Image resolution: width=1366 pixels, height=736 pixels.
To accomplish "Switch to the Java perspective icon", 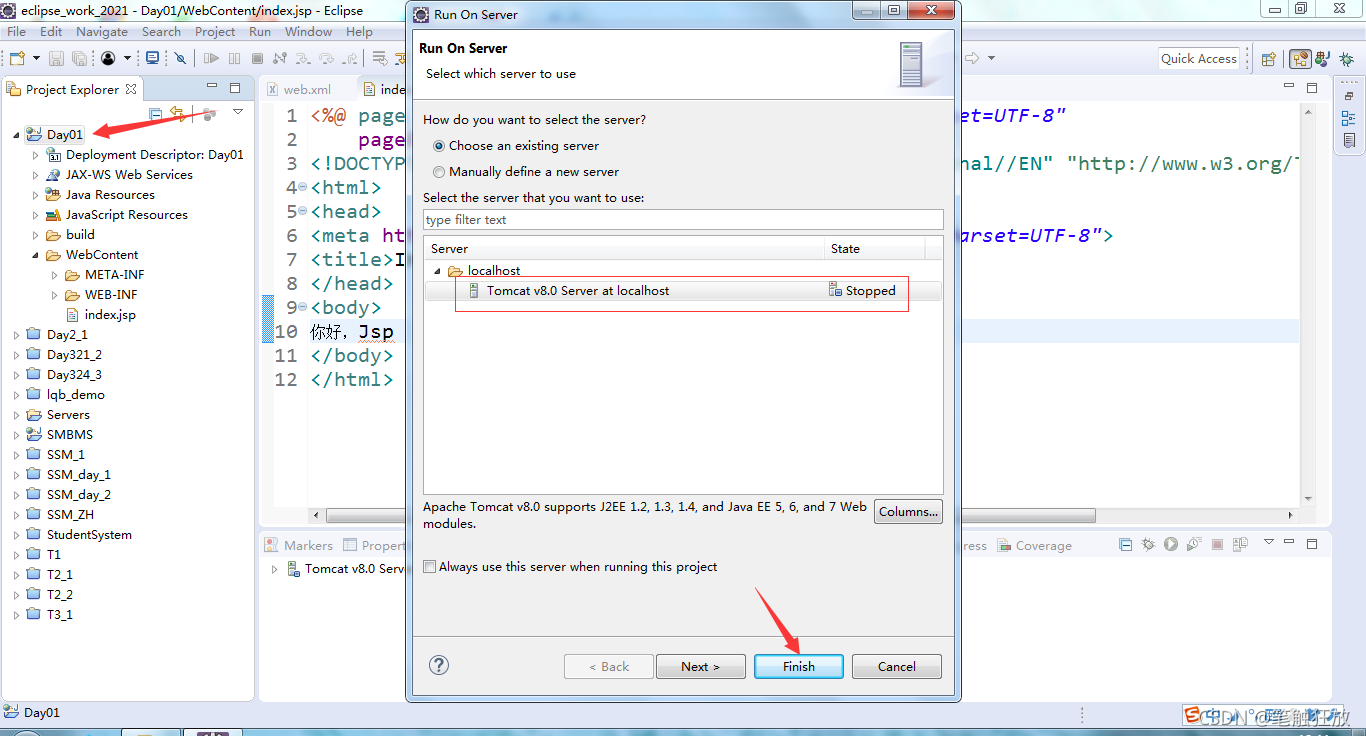I will (x=1322, y=60).
